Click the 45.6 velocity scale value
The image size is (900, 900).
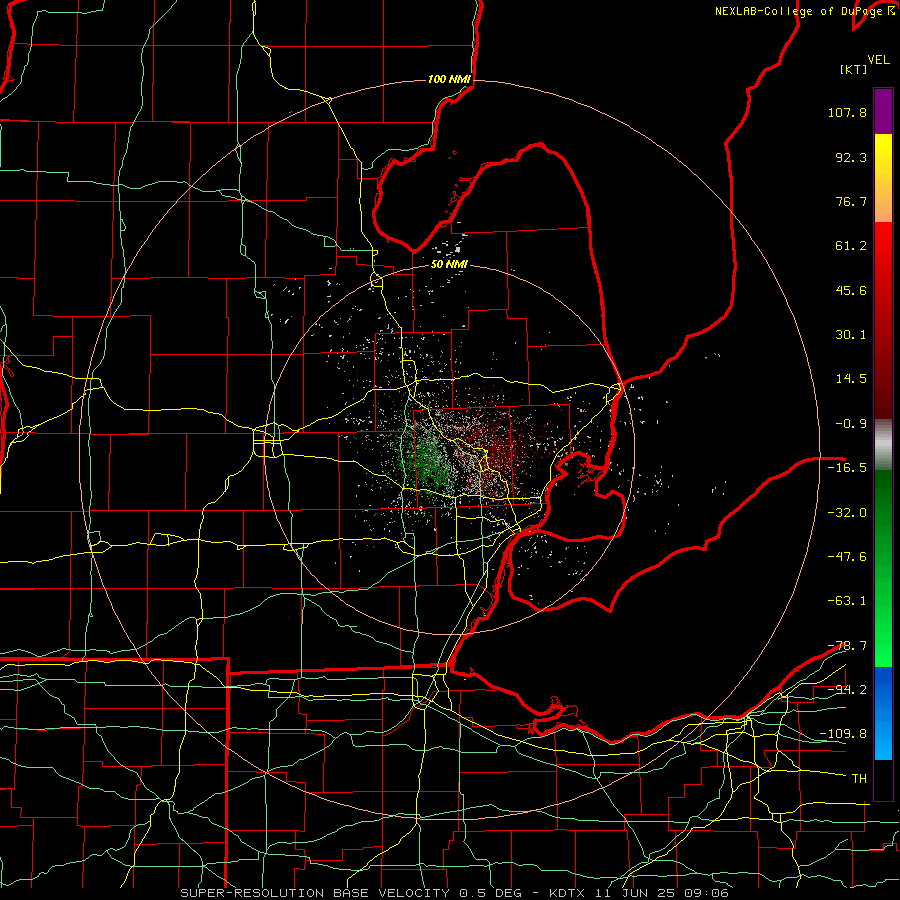851,290
